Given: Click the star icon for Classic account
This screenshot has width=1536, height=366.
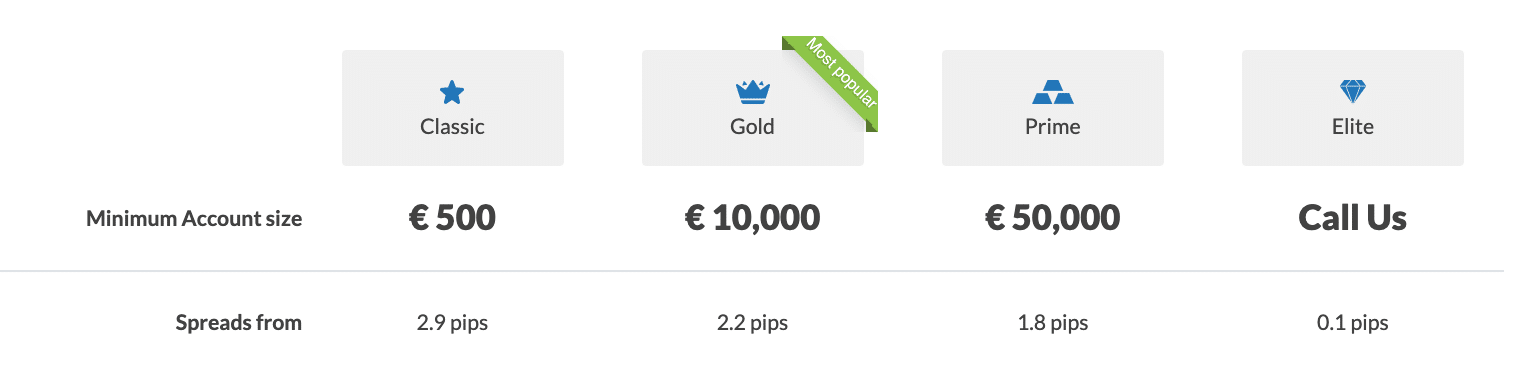Looking at the screenshot, I should [x=452, y=93].
